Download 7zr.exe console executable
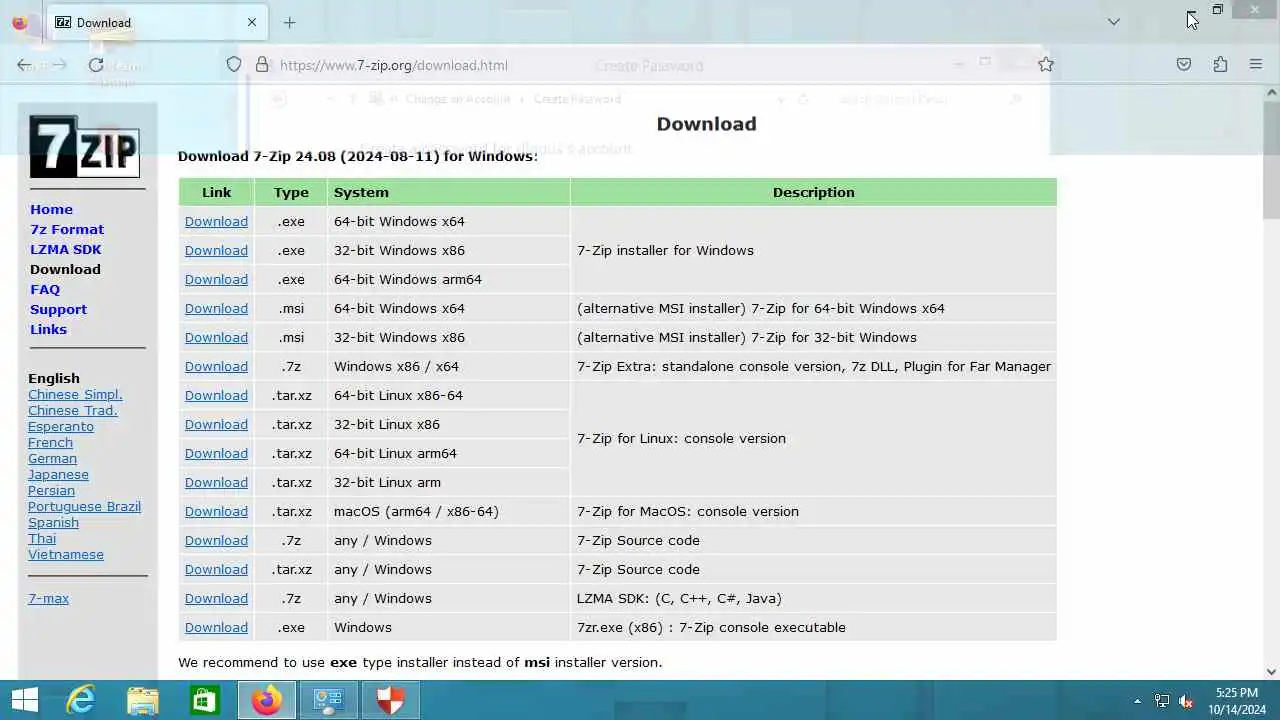This screenshot has width=1280, height=720. (216, 627)
